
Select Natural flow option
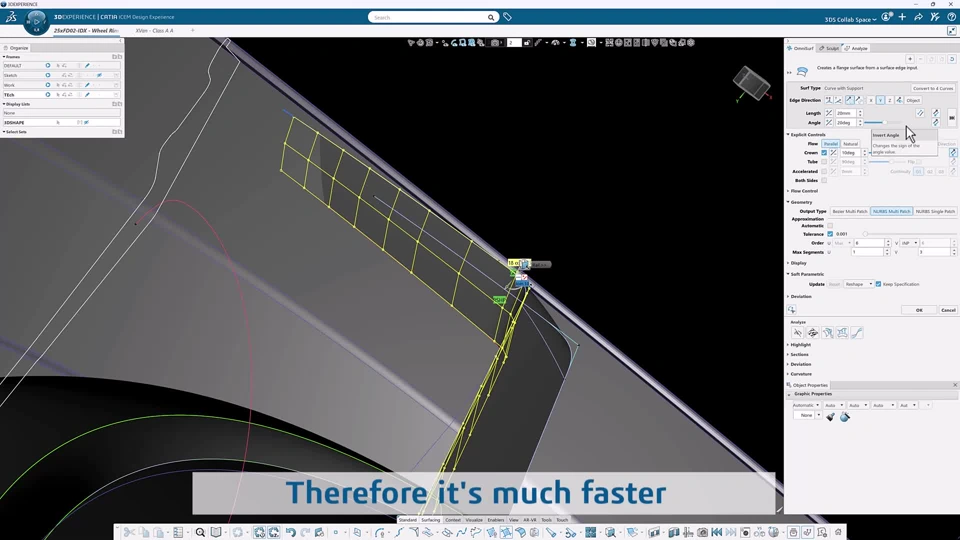(850, 144)
